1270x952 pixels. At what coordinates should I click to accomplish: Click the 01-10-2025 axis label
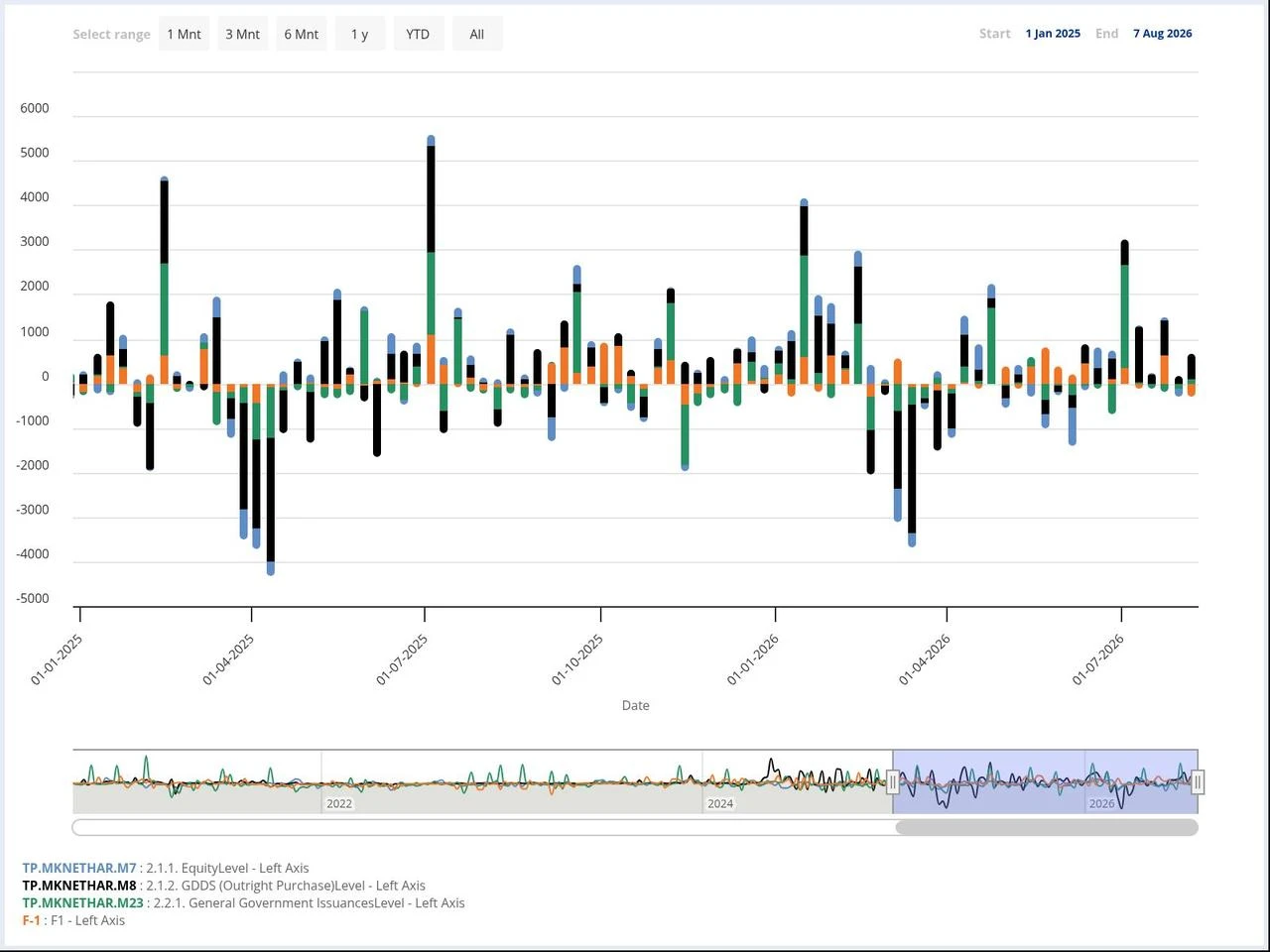(x=577, y=660)
